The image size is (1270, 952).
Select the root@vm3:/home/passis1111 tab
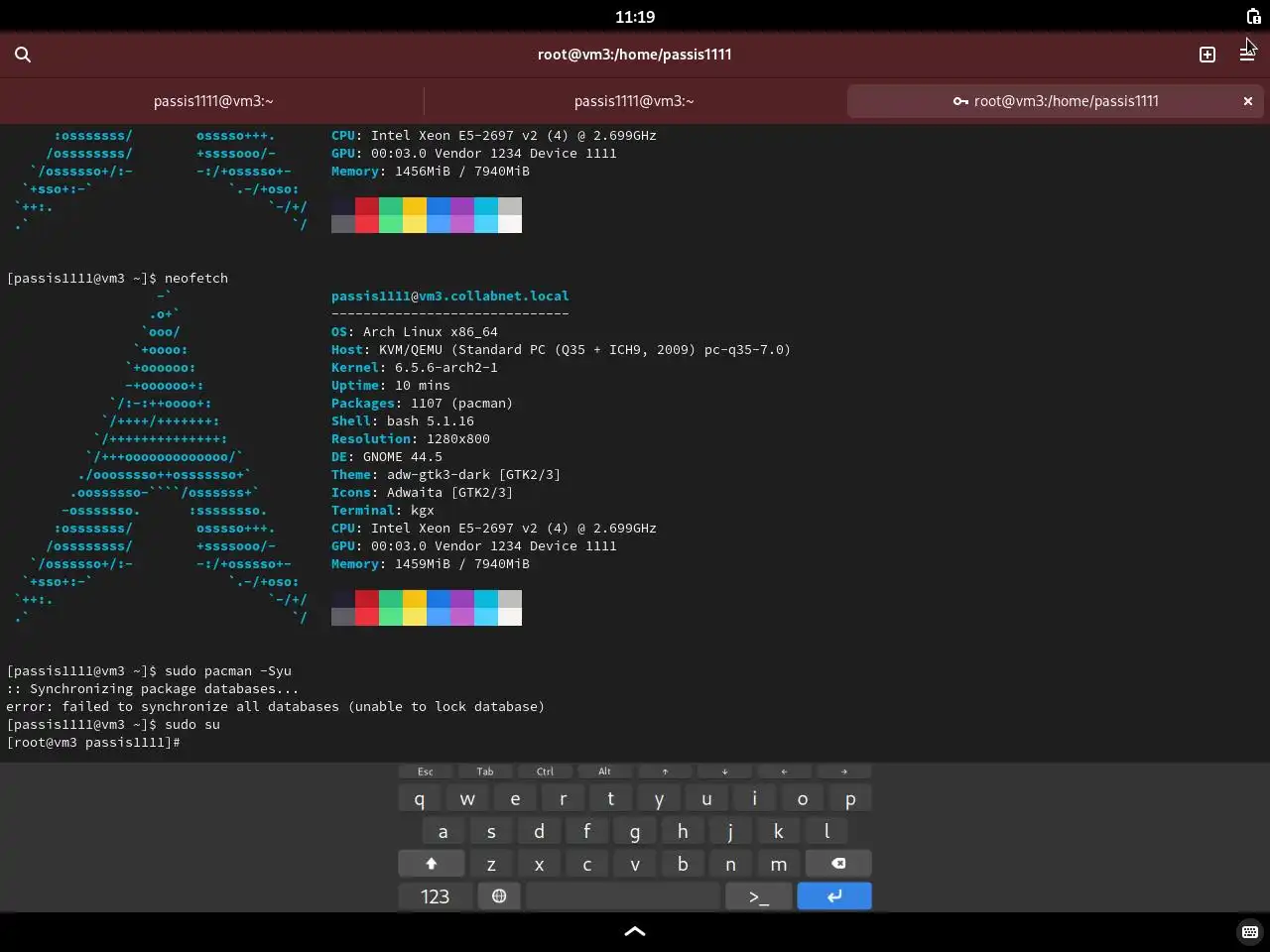(x=1057, y=101)
